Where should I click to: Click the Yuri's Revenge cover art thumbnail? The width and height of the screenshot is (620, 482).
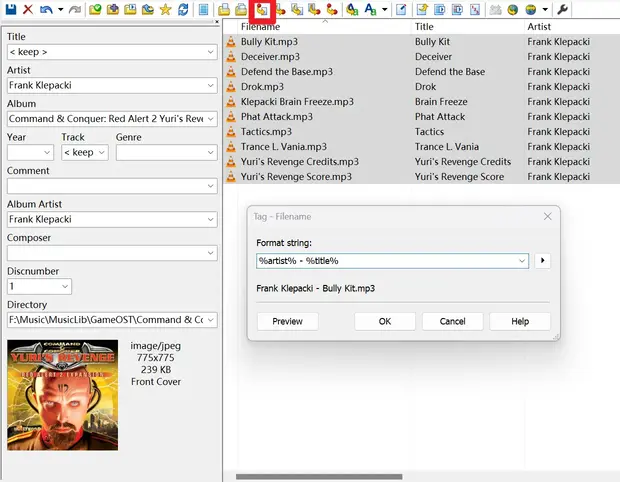(x=62, y=395)
